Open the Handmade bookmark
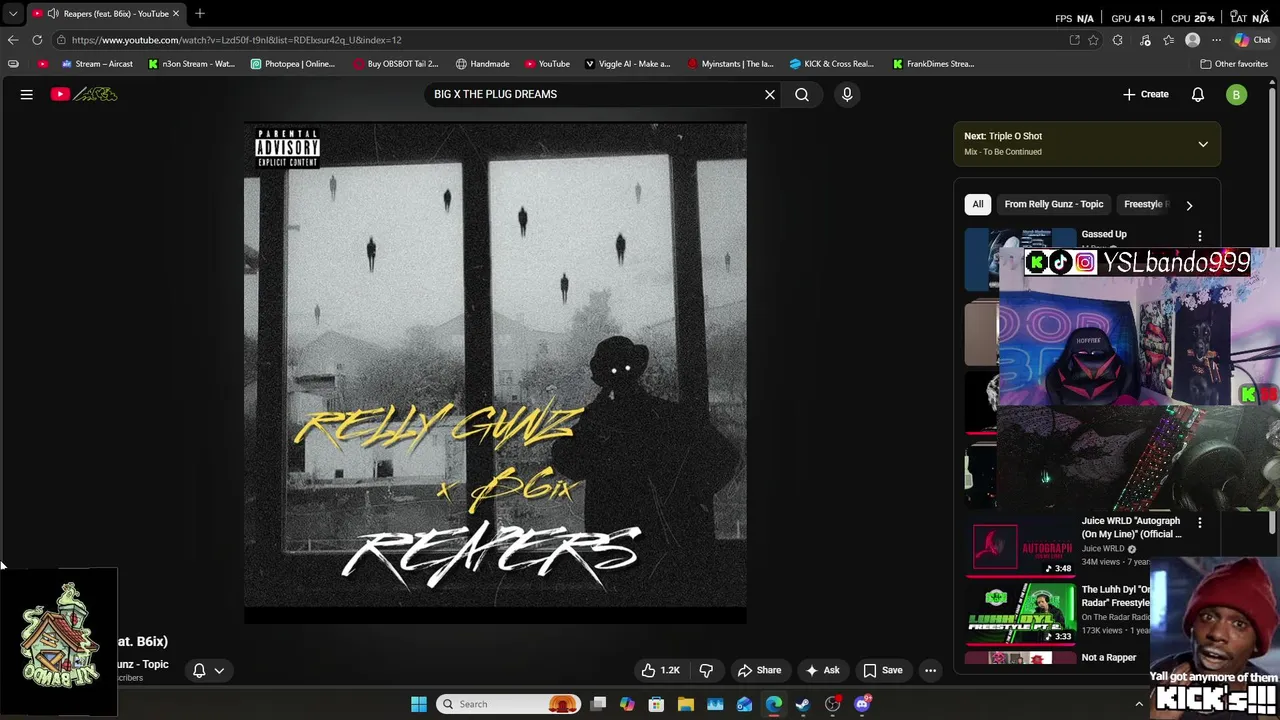1280x720 pixels. point(483,64)
